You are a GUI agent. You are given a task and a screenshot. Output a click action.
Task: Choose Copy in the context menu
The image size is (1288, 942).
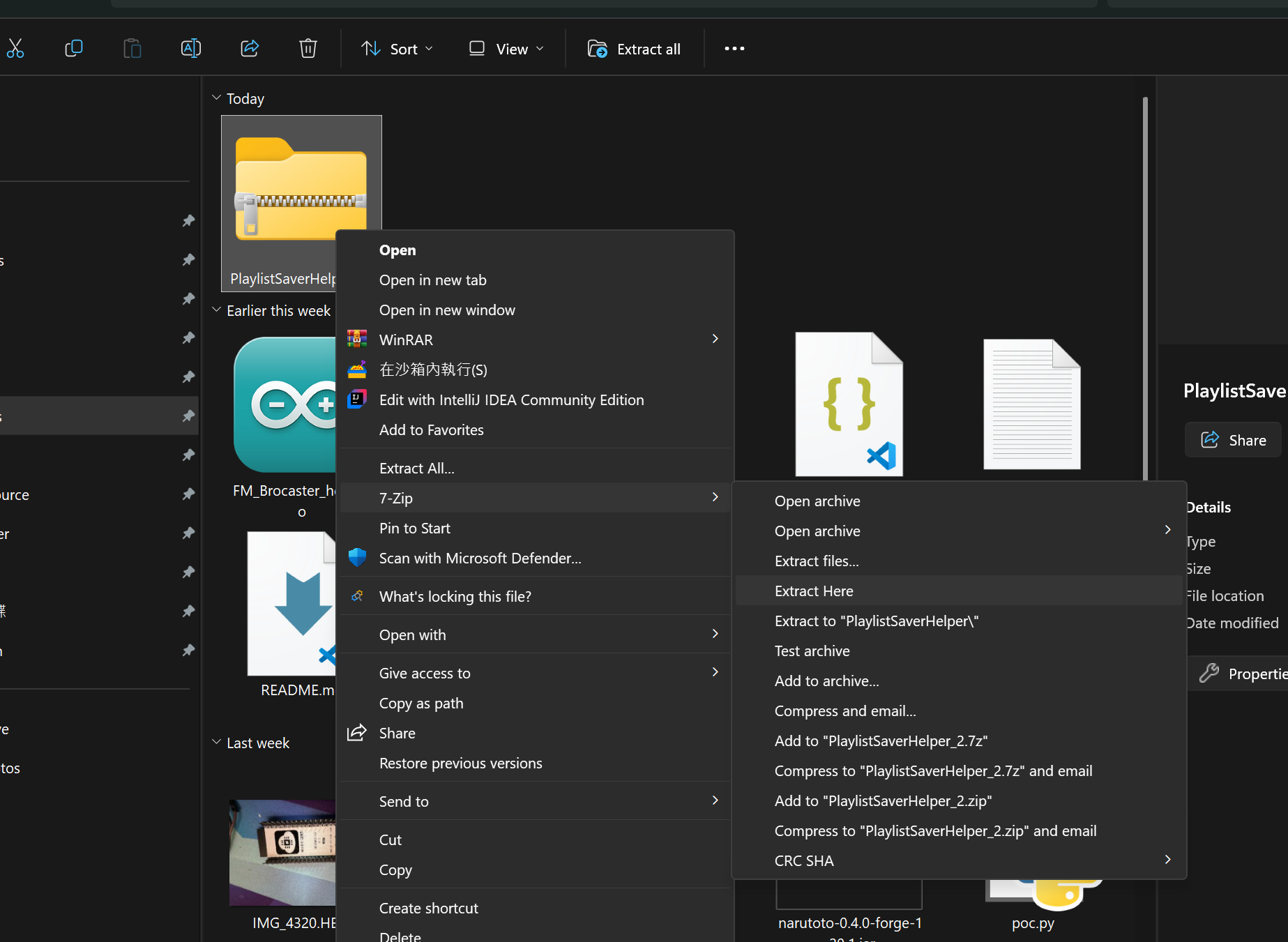tap(534, 869)
